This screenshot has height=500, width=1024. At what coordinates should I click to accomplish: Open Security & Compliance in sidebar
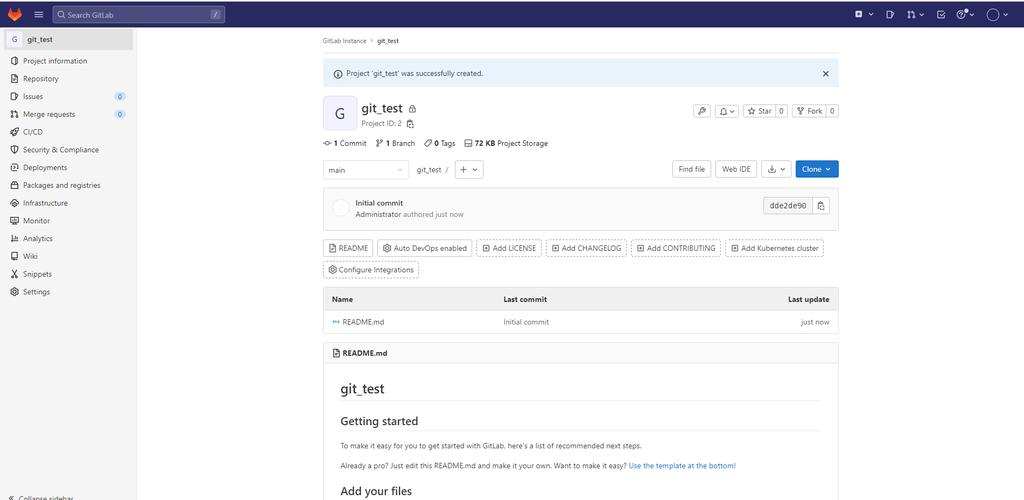tap(61, 149)
